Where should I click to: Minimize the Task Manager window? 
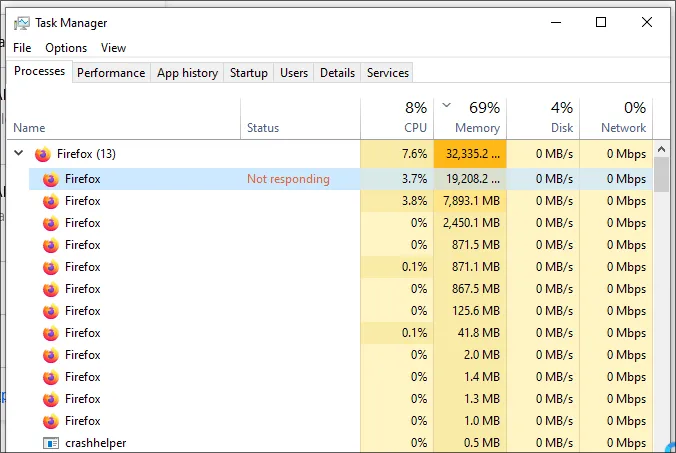(x=556, y=22)
